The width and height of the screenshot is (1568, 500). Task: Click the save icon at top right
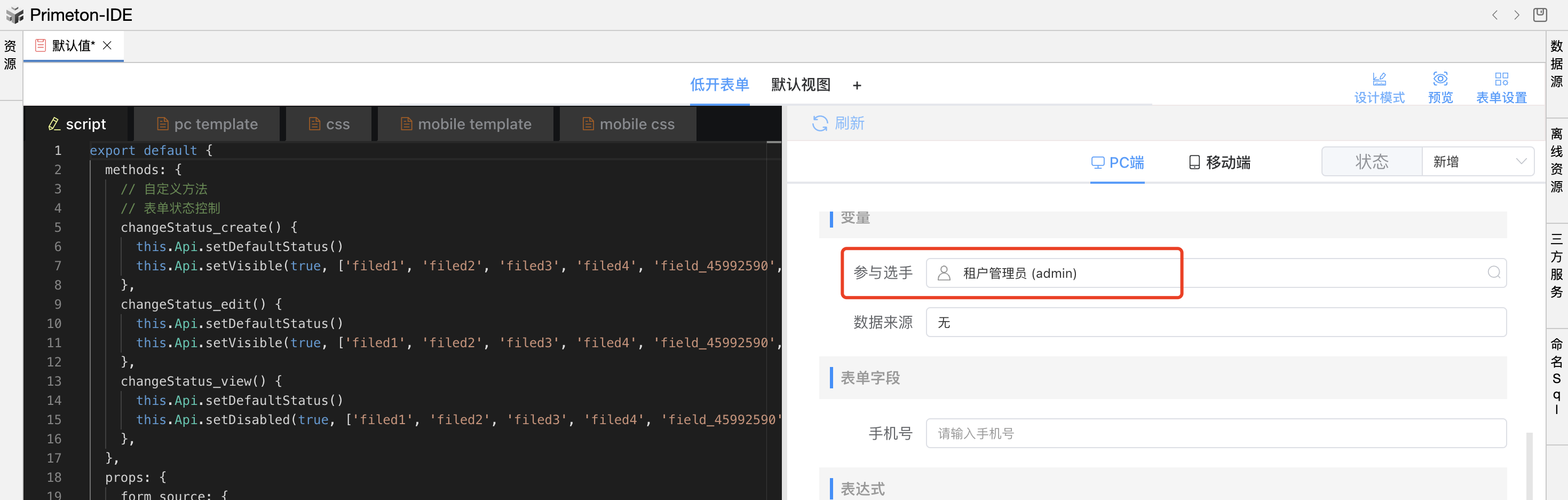(x=1539, y=14)
